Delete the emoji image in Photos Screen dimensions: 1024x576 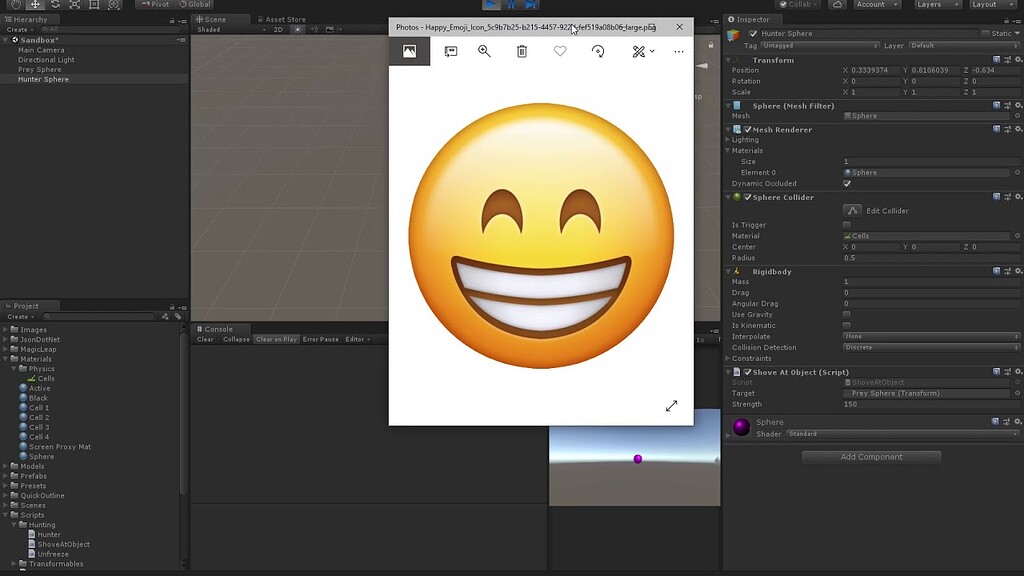pyautogui.click(x=521, y=51)
